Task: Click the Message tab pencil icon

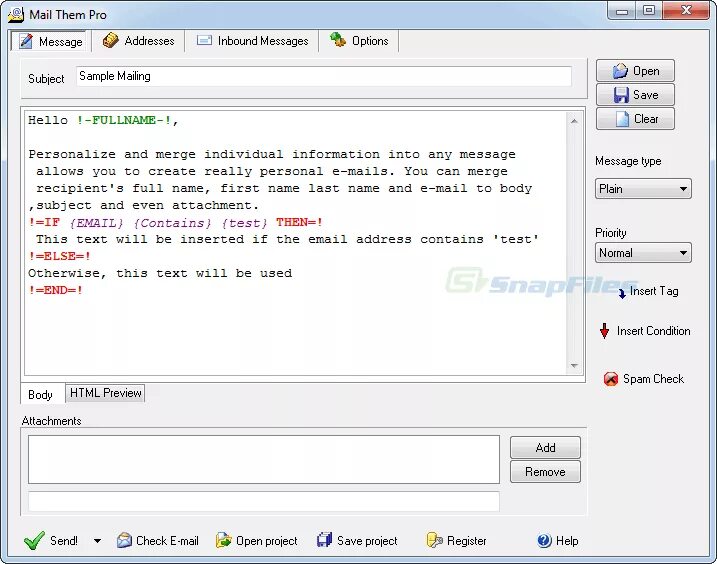Action: pyautogui.click(x=26, y=41)
